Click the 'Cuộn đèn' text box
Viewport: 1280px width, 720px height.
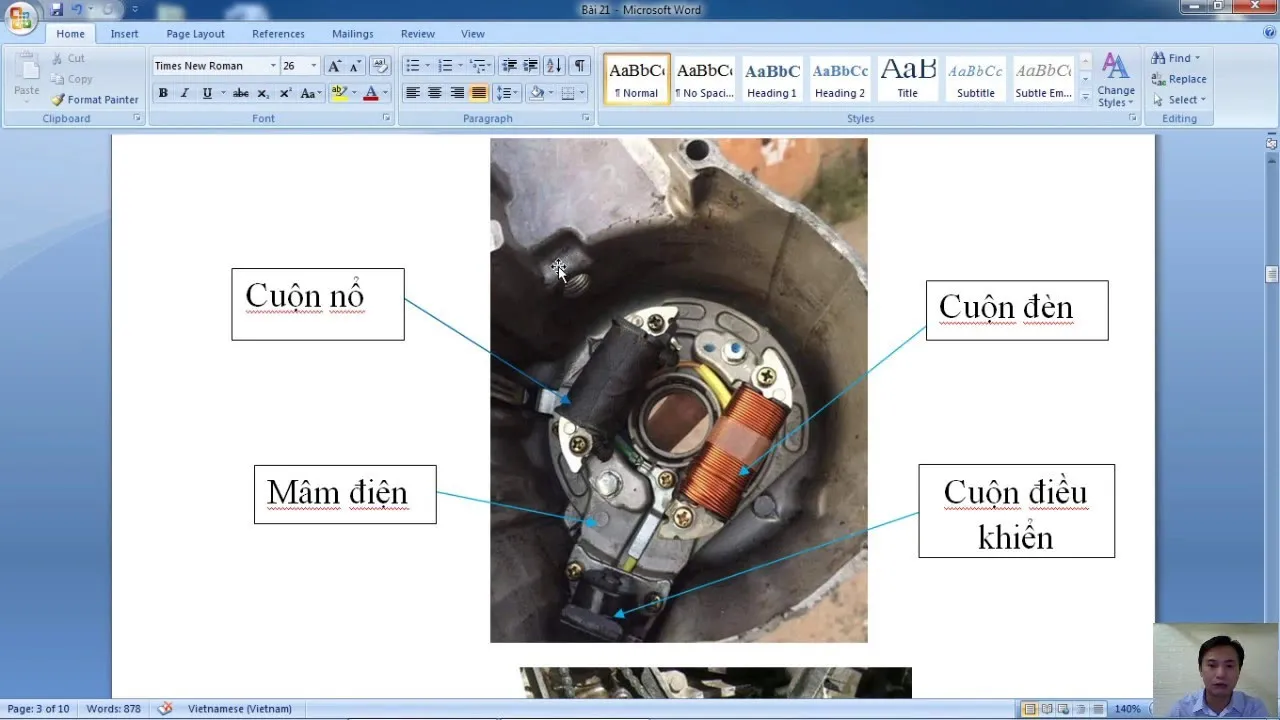coord(1016,310)
